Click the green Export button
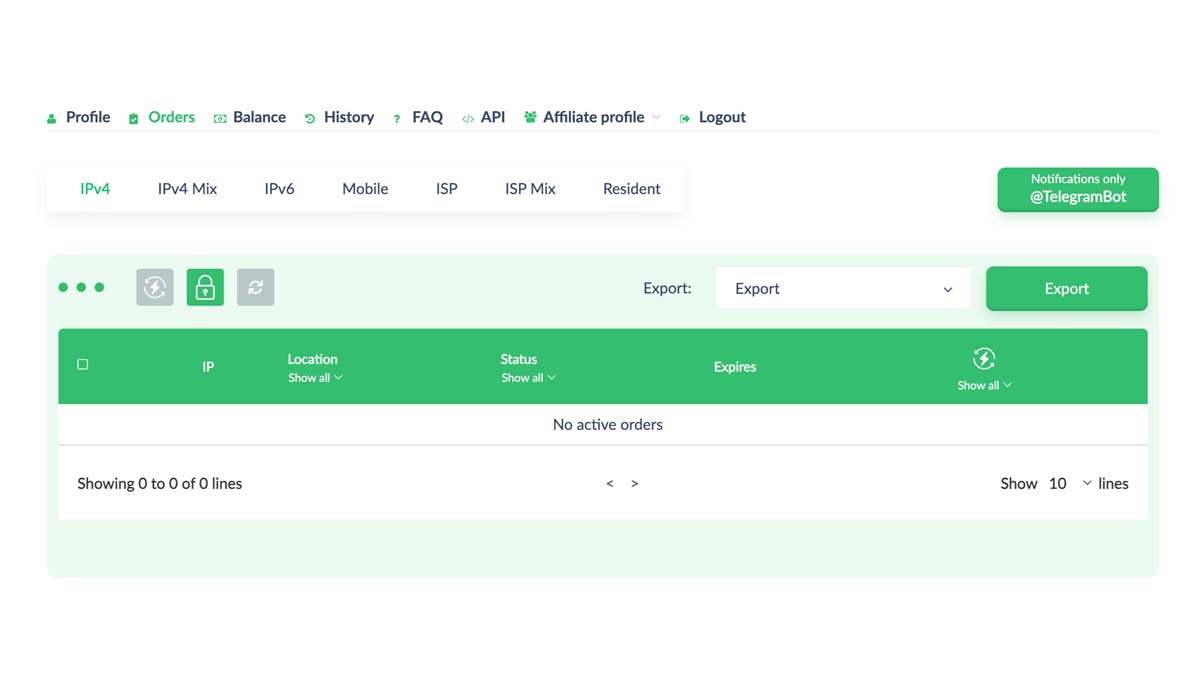This screenshot has width=1200, height=700. coord(1066,289)
